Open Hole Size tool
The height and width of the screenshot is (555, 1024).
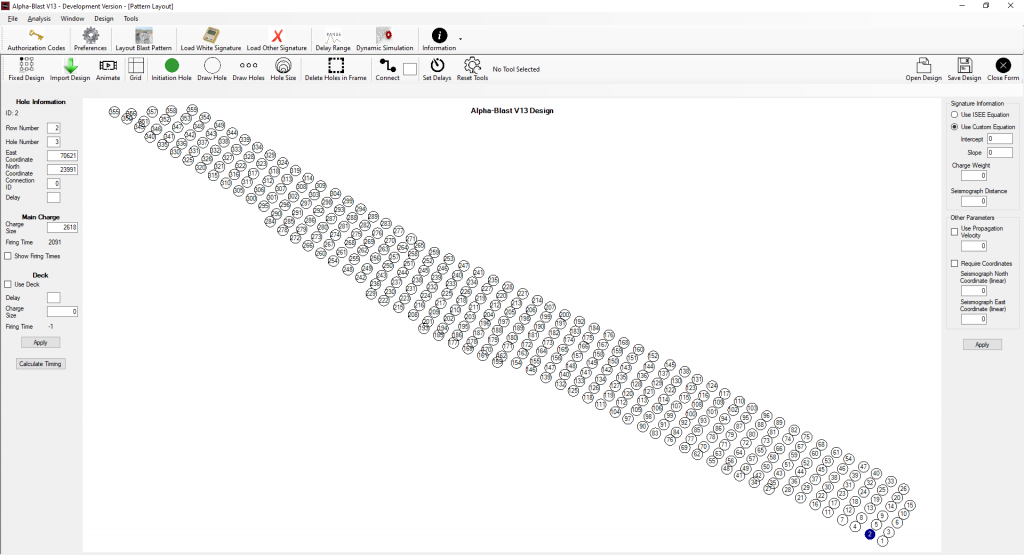click(x=283, y=69)
